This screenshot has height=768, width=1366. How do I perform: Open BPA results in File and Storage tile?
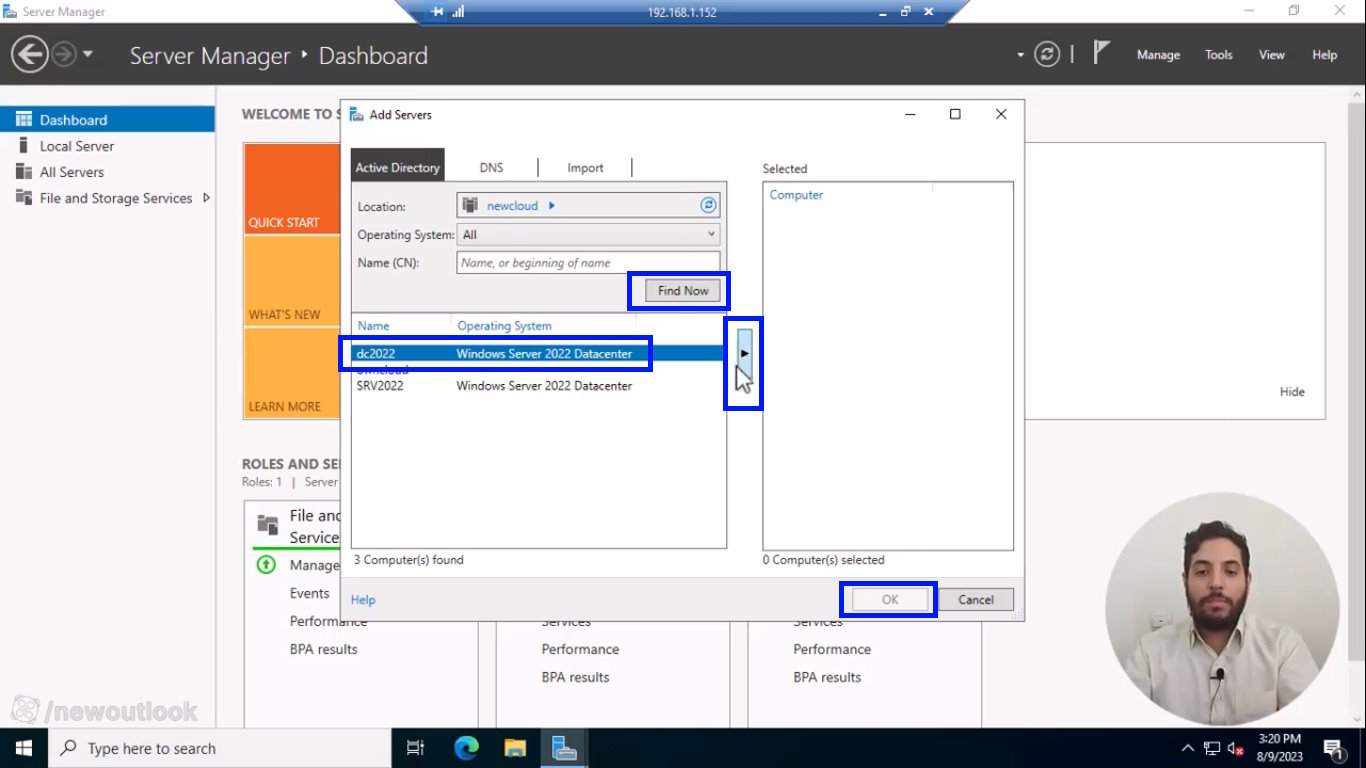[x=323, y=649]
